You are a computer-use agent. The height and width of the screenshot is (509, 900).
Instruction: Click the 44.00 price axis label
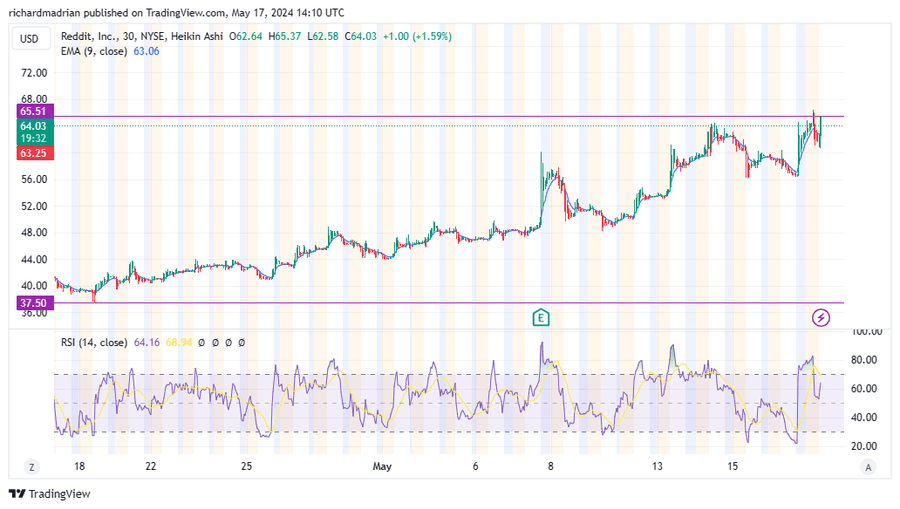click(x=34, y=259)
